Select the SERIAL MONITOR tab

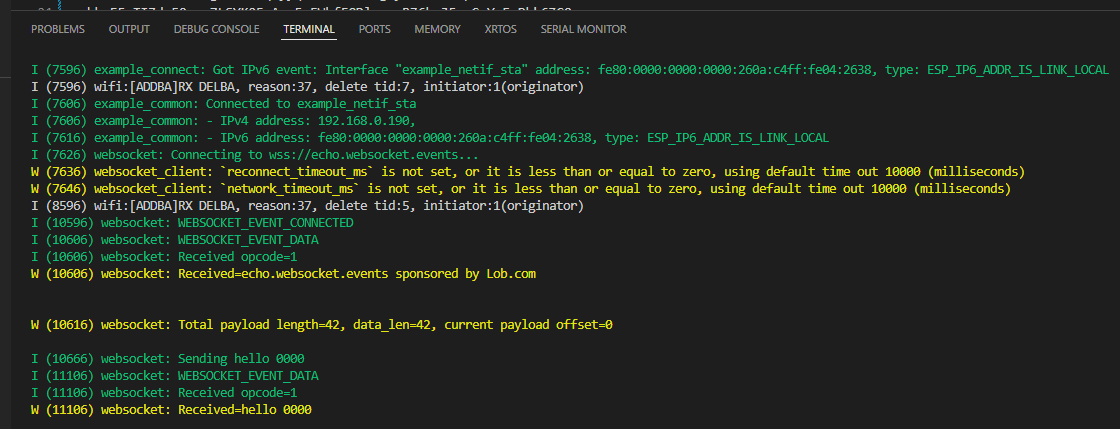(x=584, y=29)
